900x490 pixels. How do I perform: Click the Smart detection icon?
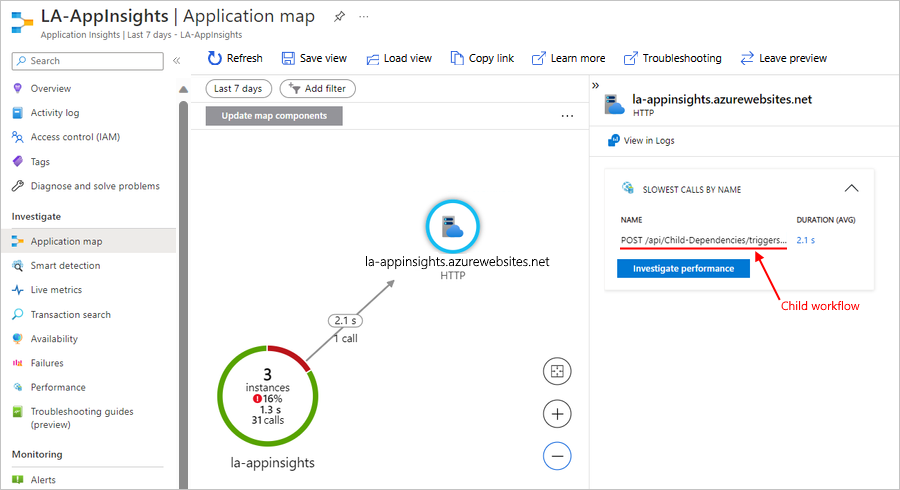tap(18, 266)
